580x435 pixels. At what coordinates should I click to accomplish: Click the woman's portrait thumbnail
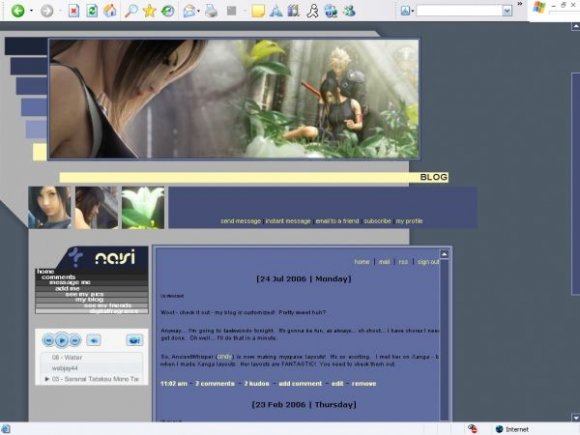coord(50,208)
